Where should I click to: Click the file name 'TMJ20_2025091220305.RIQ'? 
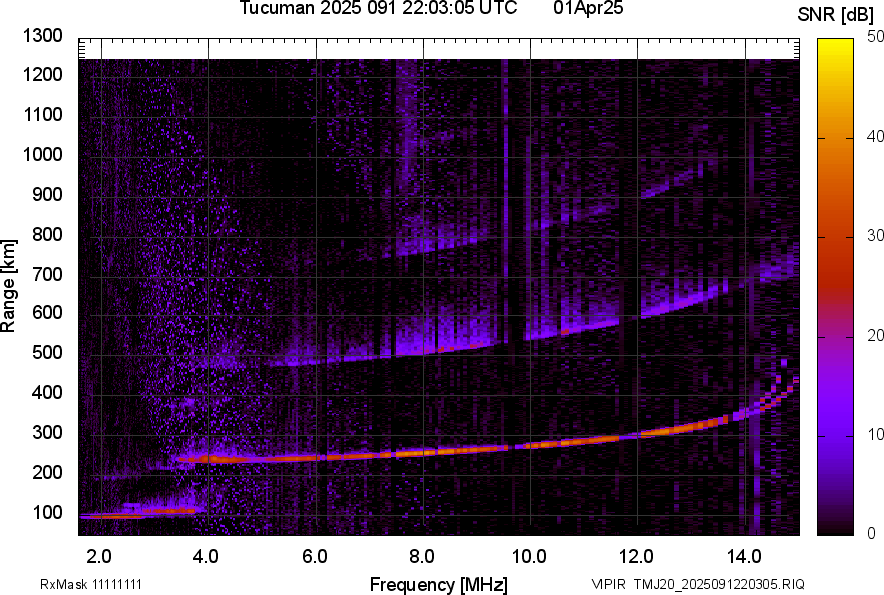719,584
